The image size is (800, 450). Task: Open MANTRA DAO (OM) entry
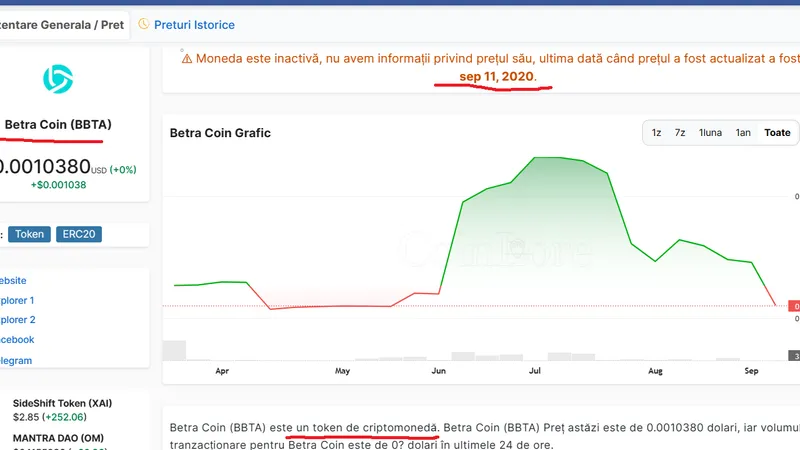[58, 438]
